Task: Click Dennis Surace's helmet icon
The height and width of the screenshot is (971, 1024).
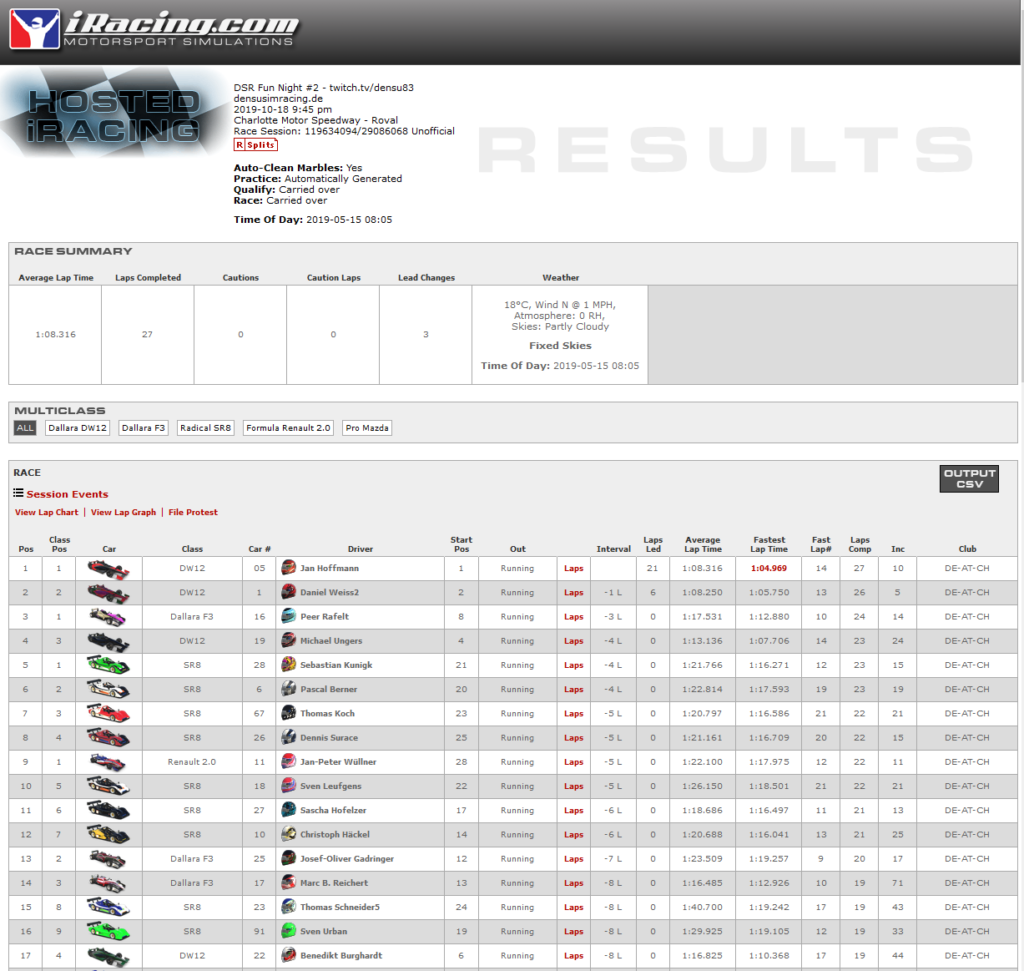Action: (x=289, y=737)
